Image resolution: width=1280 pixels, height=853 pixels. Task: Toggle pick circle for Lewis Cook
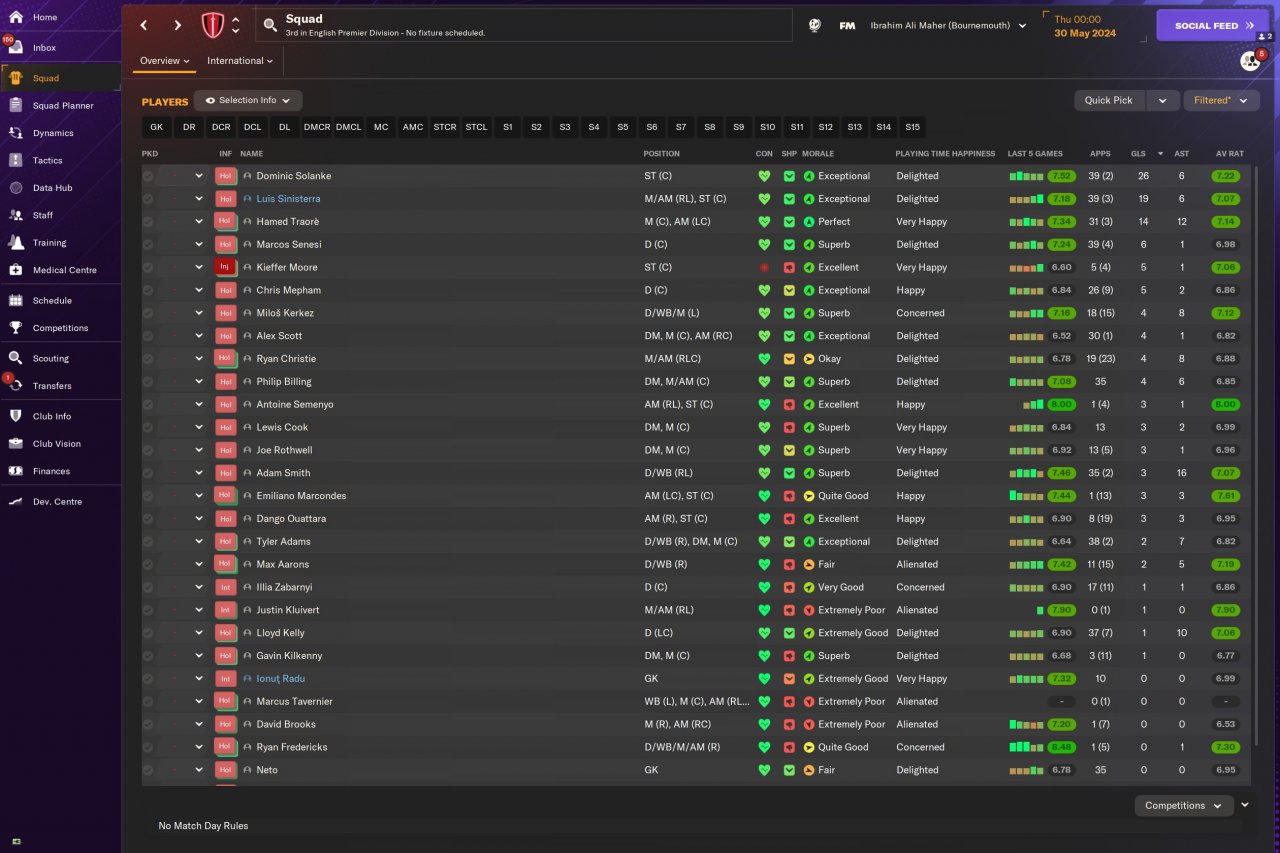pyautogui.click(x=148, y=427)
